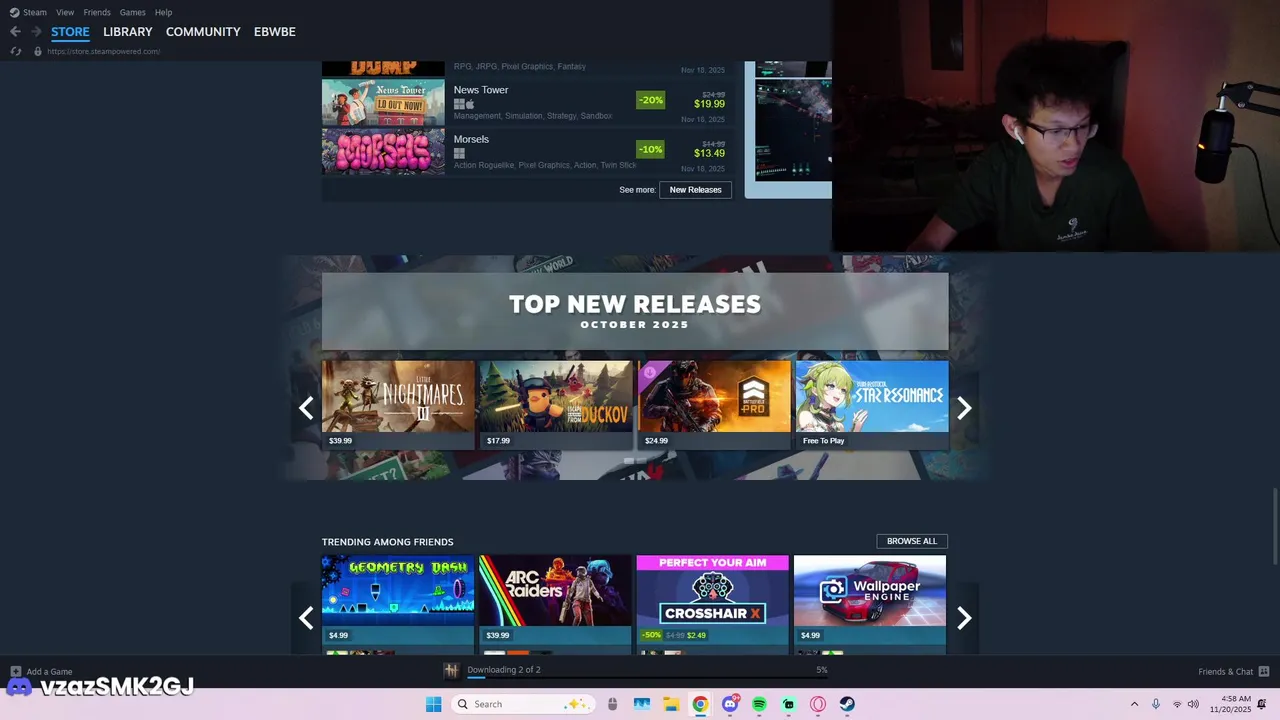Open Spotify from the taskbar
The width and height of the screenshot is (1280, 720).
(759, 704)
